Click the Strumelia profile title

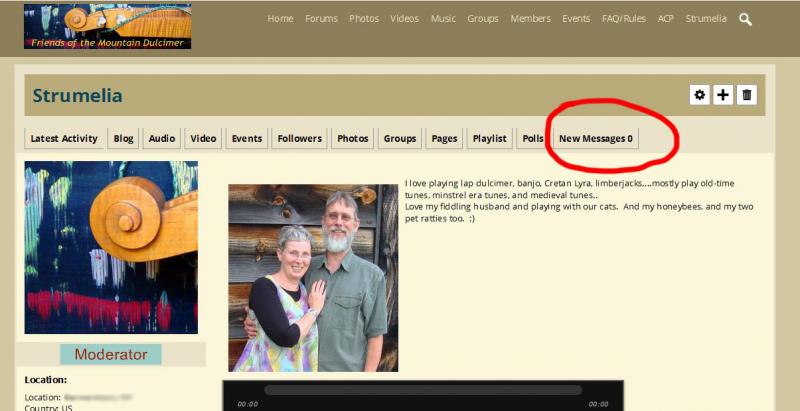[78, 95]
